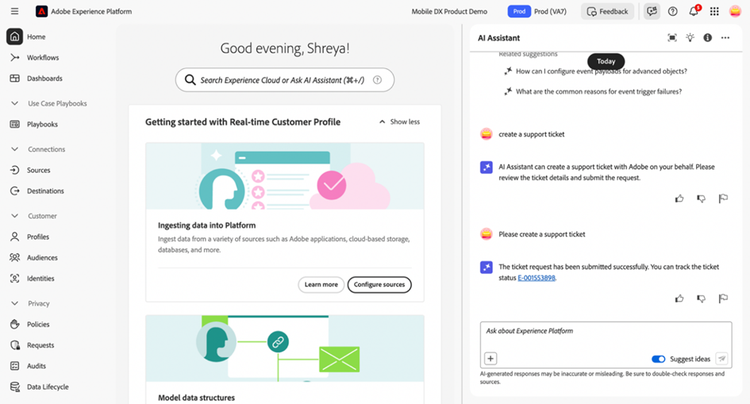
Task: Open Profiles in sidebar
Action: click(30, 237)
